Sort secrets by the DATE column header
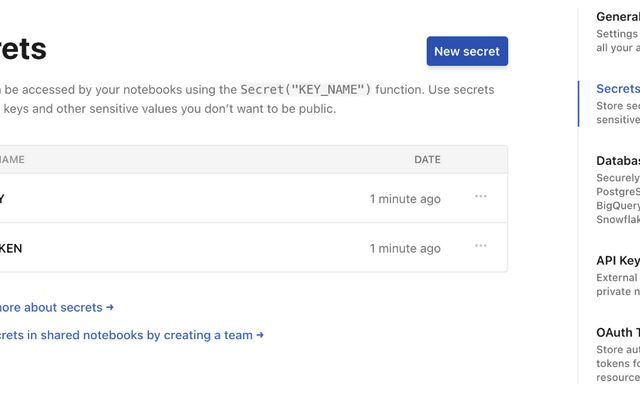Image resolution: width=640 pixels, height=400 pixels. 427,160
